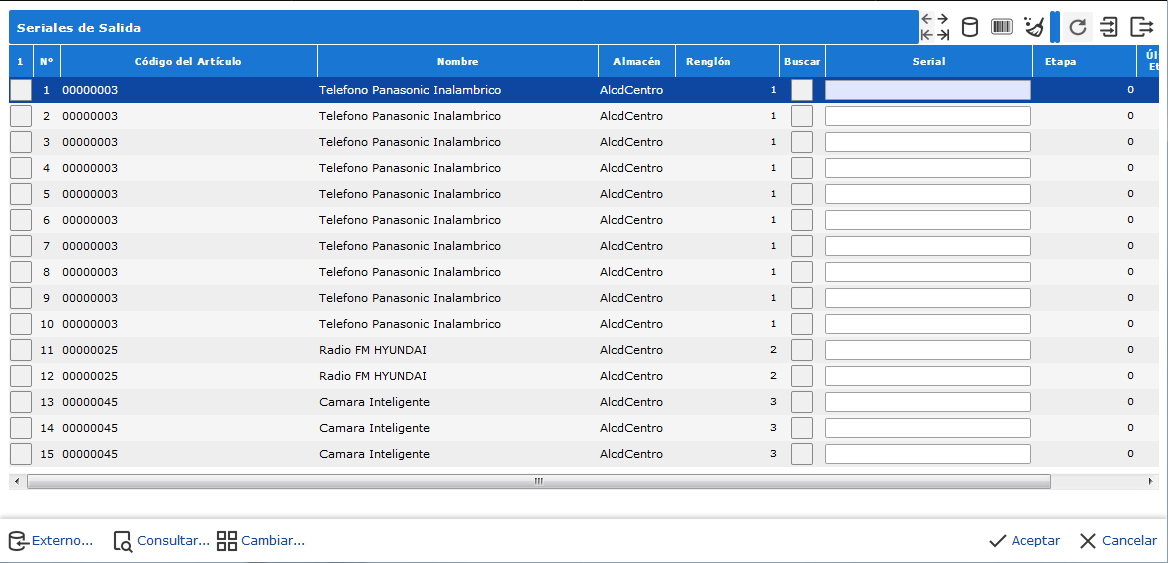Click the Buscar column header
1168x563 pixels.
pyautogui.click(x=802, y=61)
